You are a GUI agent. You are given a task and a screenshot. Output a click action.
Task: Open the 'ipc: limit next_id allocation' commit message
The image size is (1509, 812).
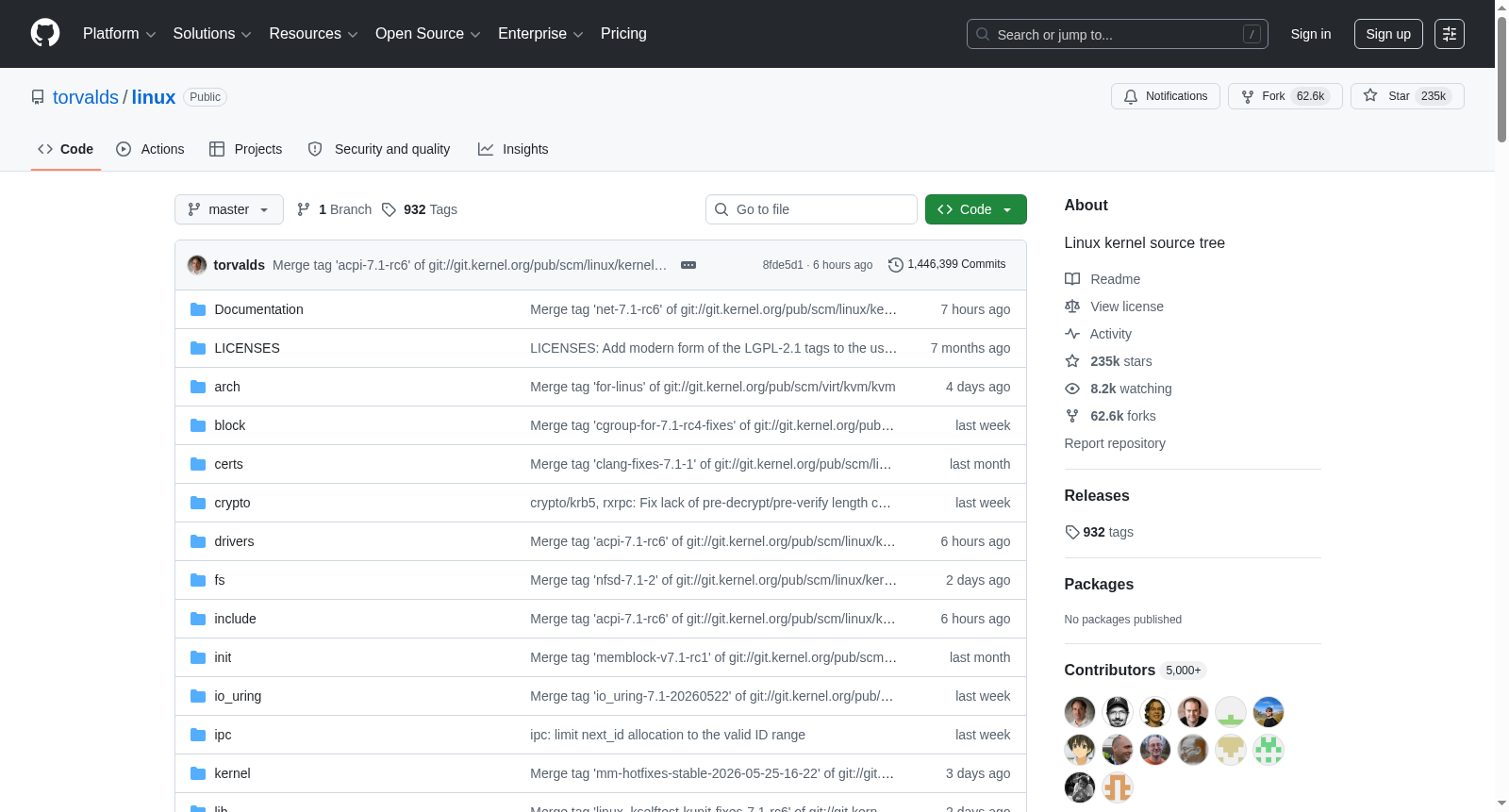pyautogui.click(x=668, y=735)
